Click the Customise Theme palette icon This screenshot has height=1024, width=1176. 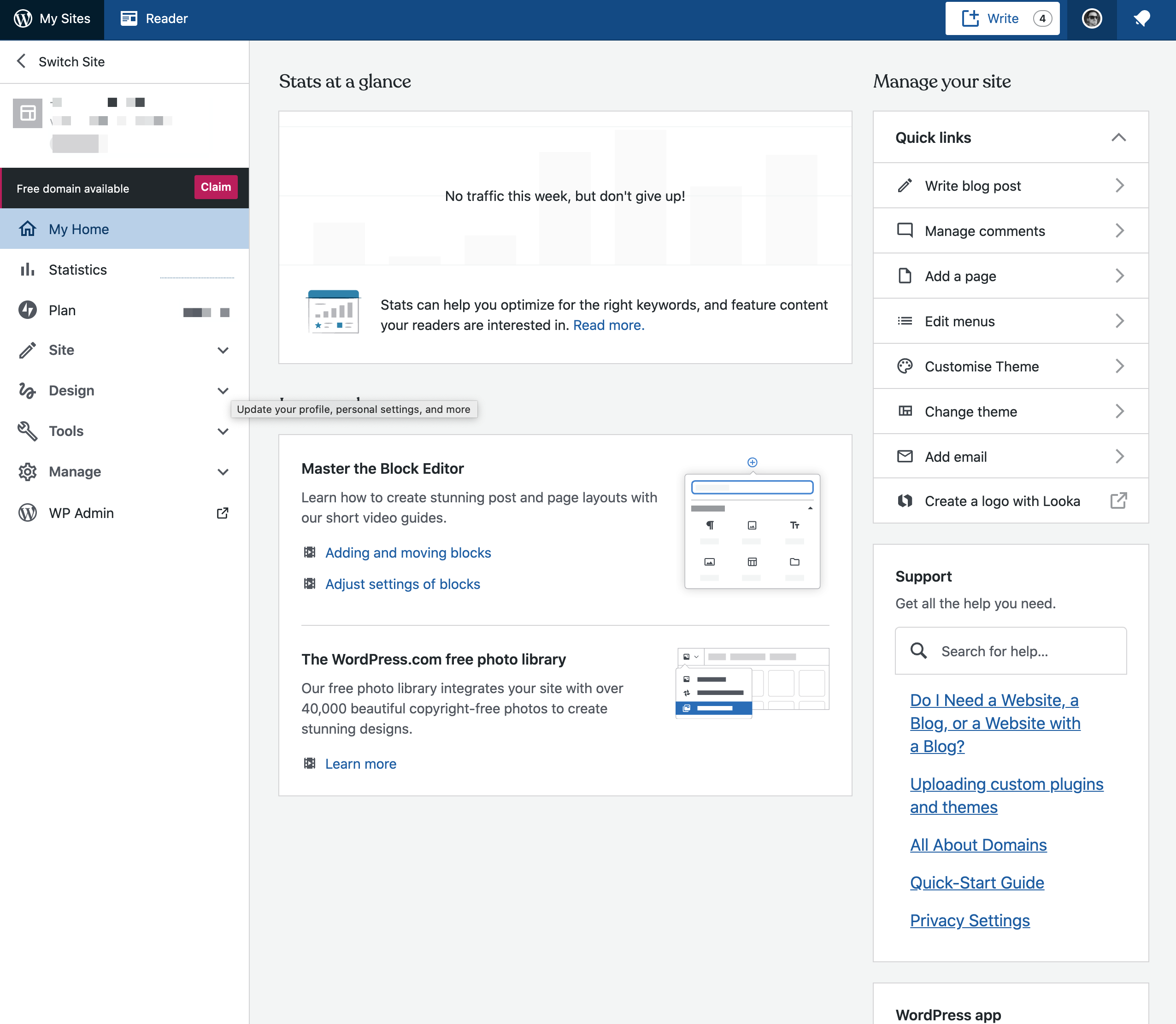(x=905, y=366)
